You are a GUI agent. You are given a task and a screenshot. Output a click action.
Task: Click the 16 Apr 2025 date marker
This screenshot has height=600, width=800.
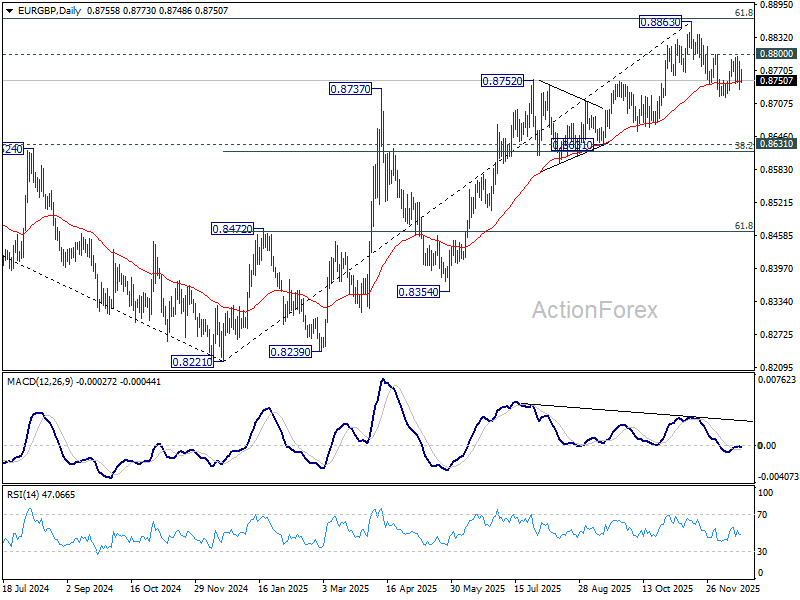coord(412,589)
